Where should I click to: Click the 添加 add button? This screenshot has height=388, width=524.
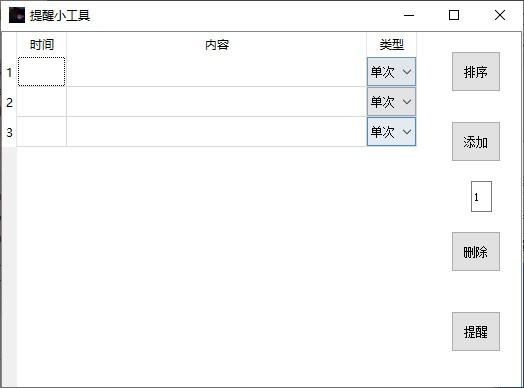(x=476, y=141)
